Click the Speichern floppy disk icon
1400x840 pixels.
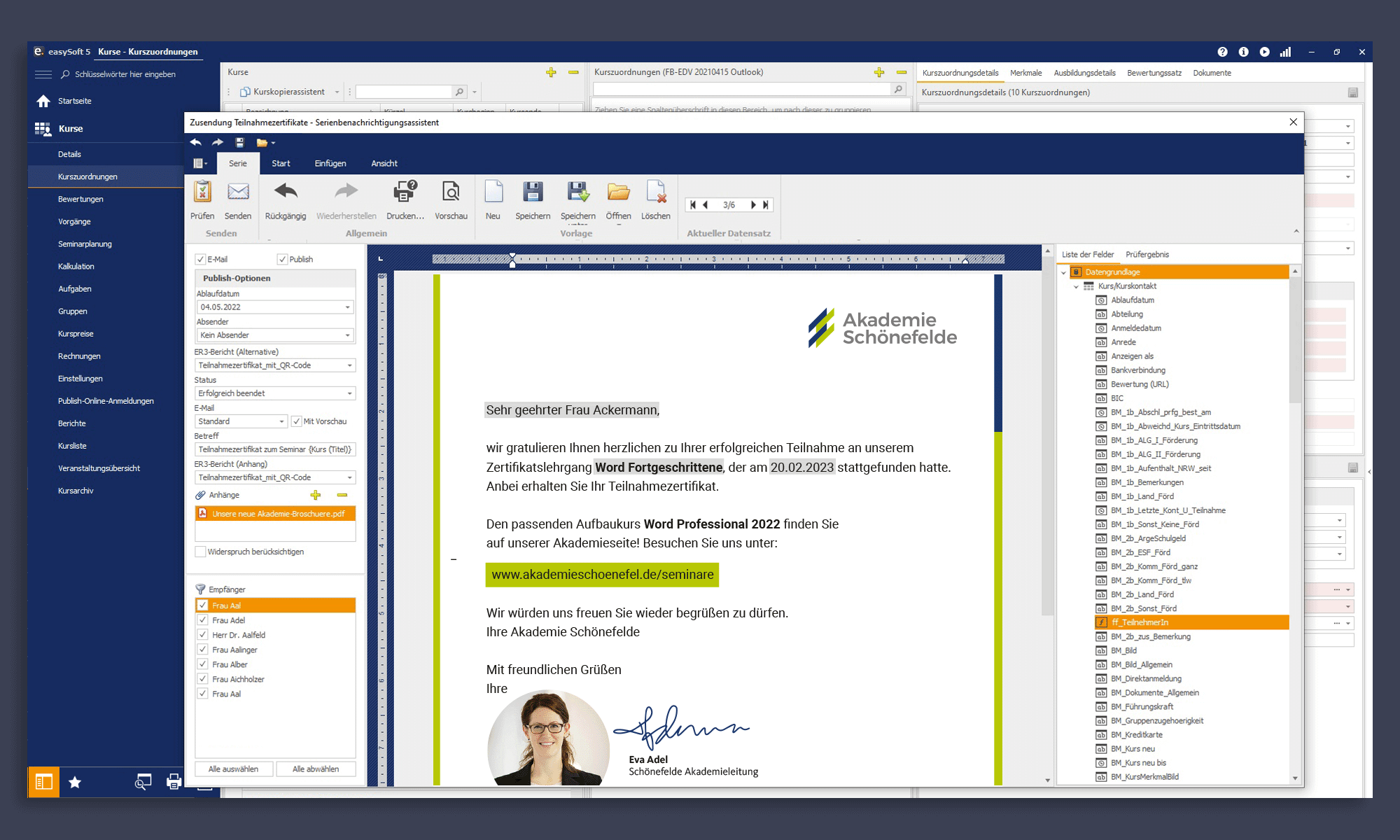(533, 191)
